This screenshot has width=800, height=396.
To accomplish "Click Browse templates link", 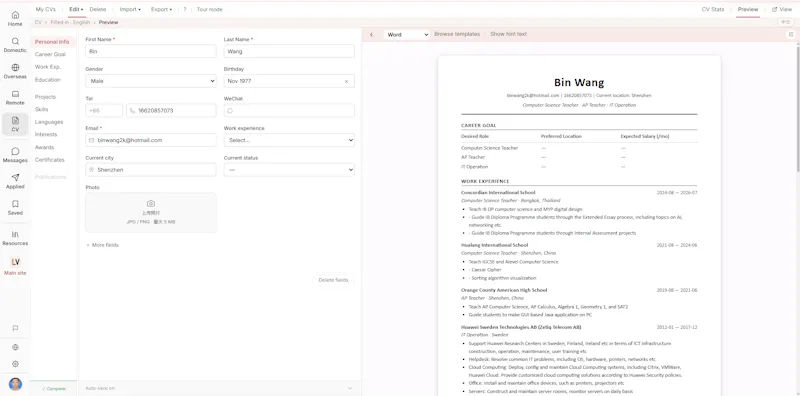I will pos(457,34).
